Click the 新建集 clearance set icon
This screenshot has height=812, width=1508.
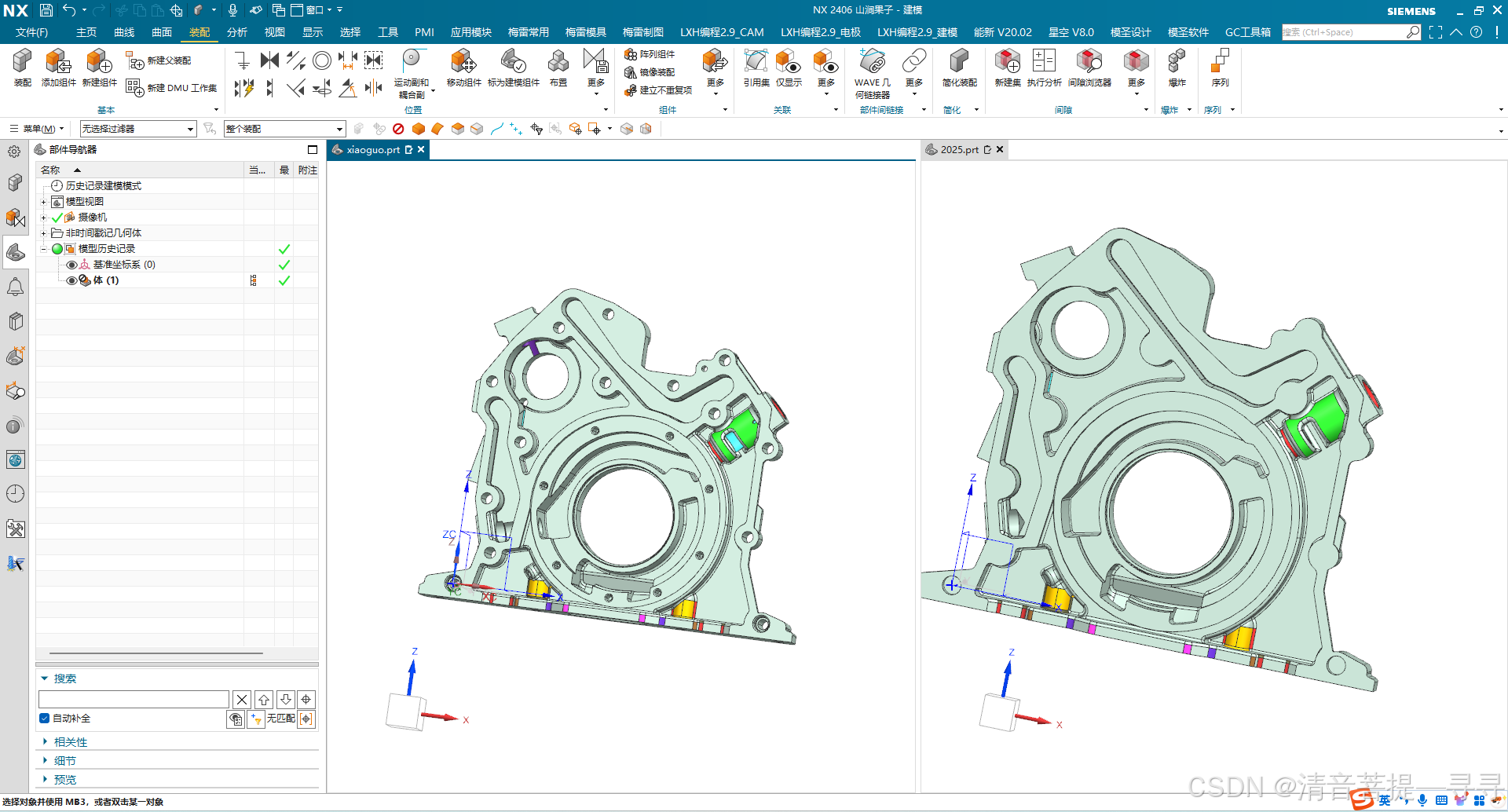1007,61
